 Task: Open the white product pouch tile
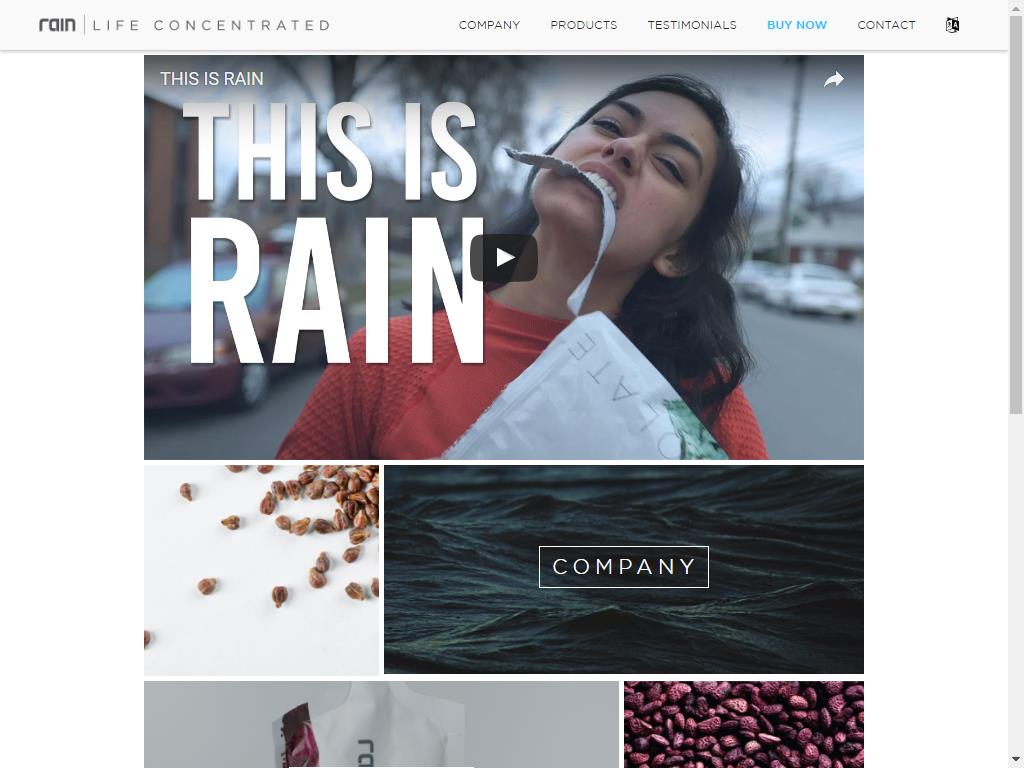[x=381, y=724]
